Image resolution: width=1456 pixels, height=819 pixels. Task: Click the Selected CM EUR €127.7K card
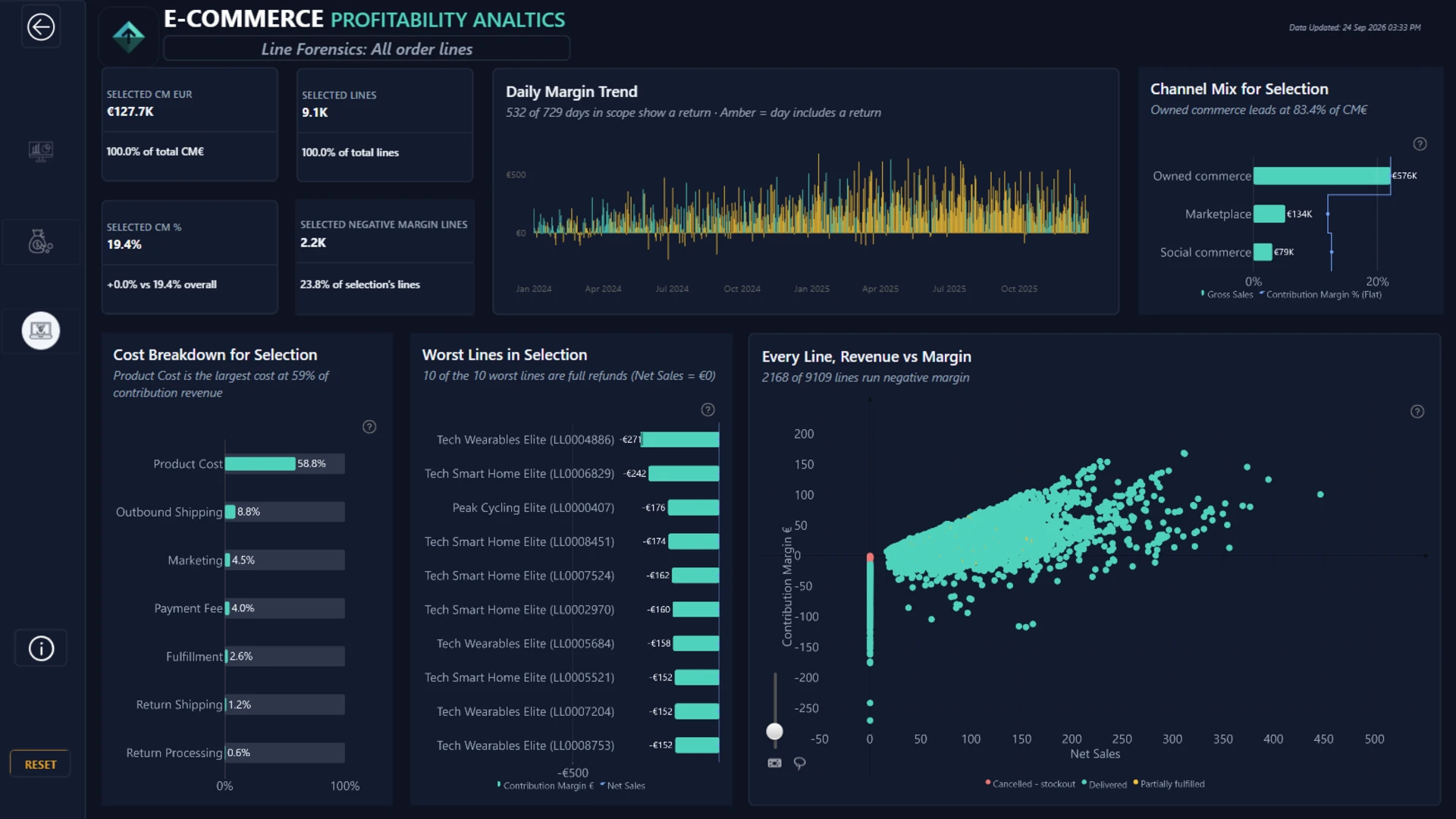pyautogui.click(x=190, y=124)
